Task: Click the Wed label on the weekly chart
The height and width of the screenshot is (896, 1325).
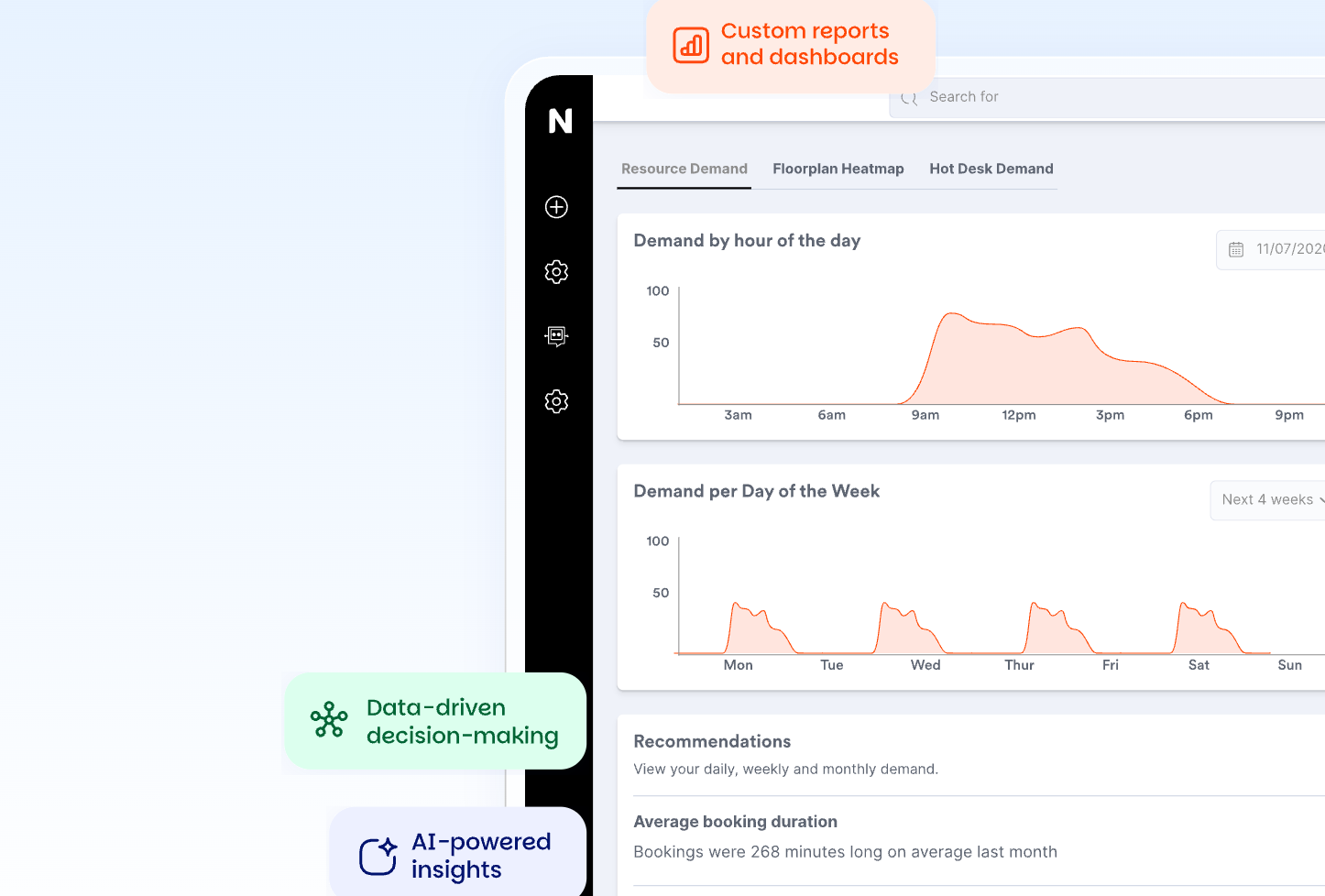Action: click(x=925, y=665)
